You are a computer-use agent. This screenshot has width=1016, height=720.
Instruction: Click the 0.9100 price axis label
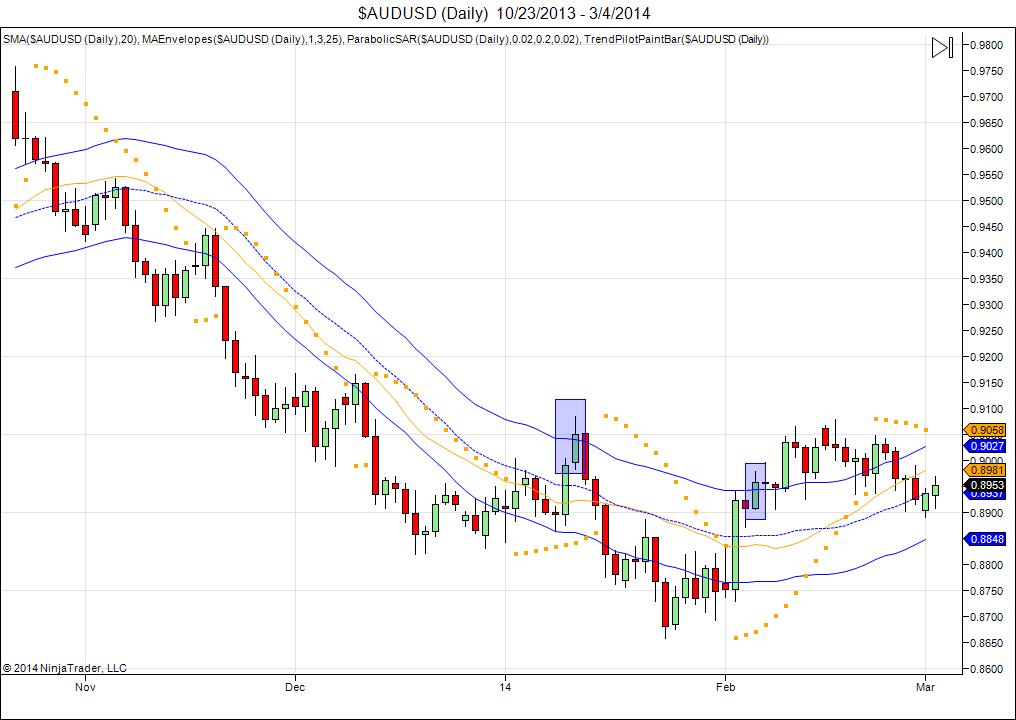pos(987,409)
